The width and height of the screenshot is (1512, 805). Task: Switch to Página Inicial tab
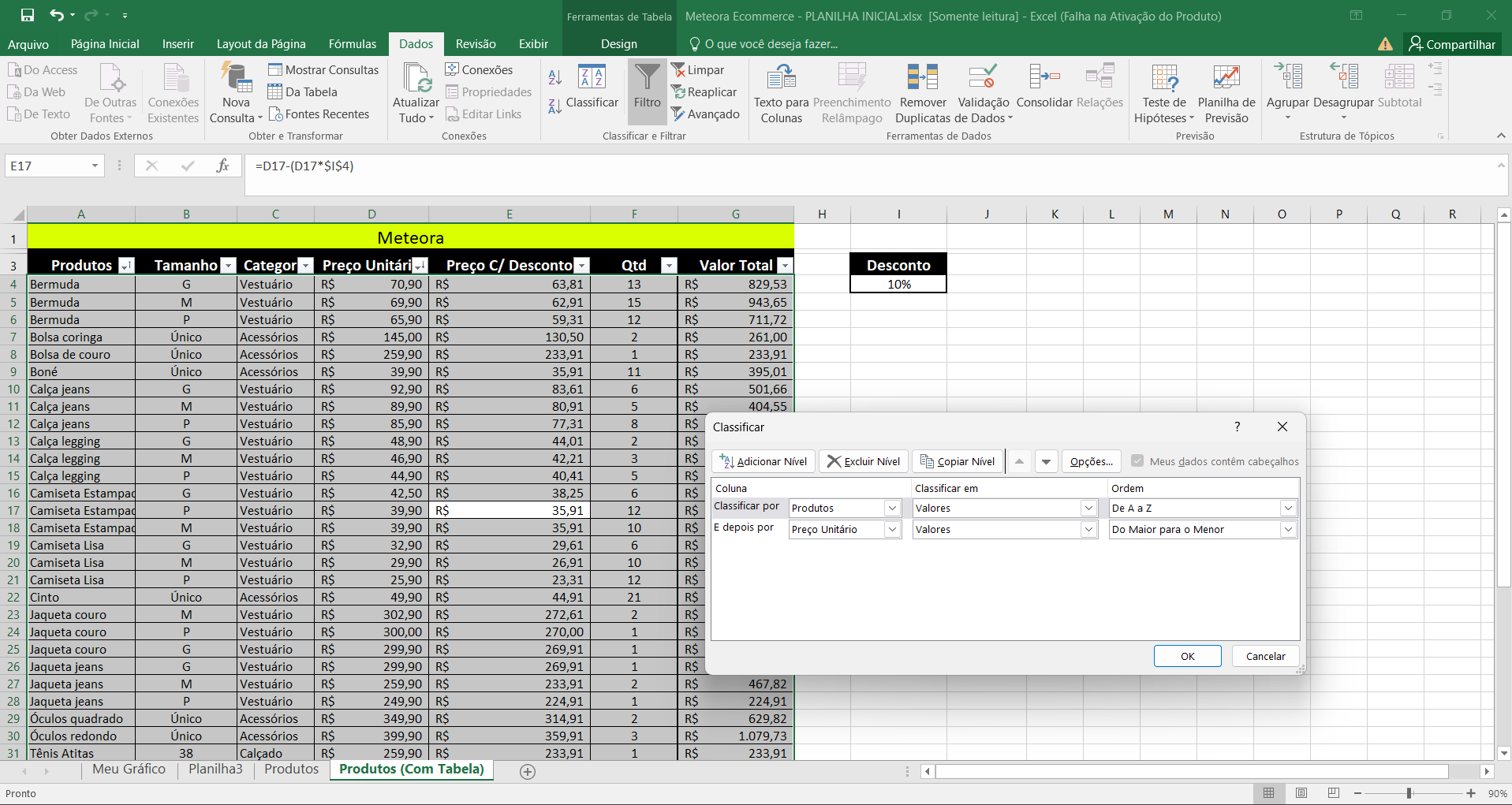click(105, 44)
